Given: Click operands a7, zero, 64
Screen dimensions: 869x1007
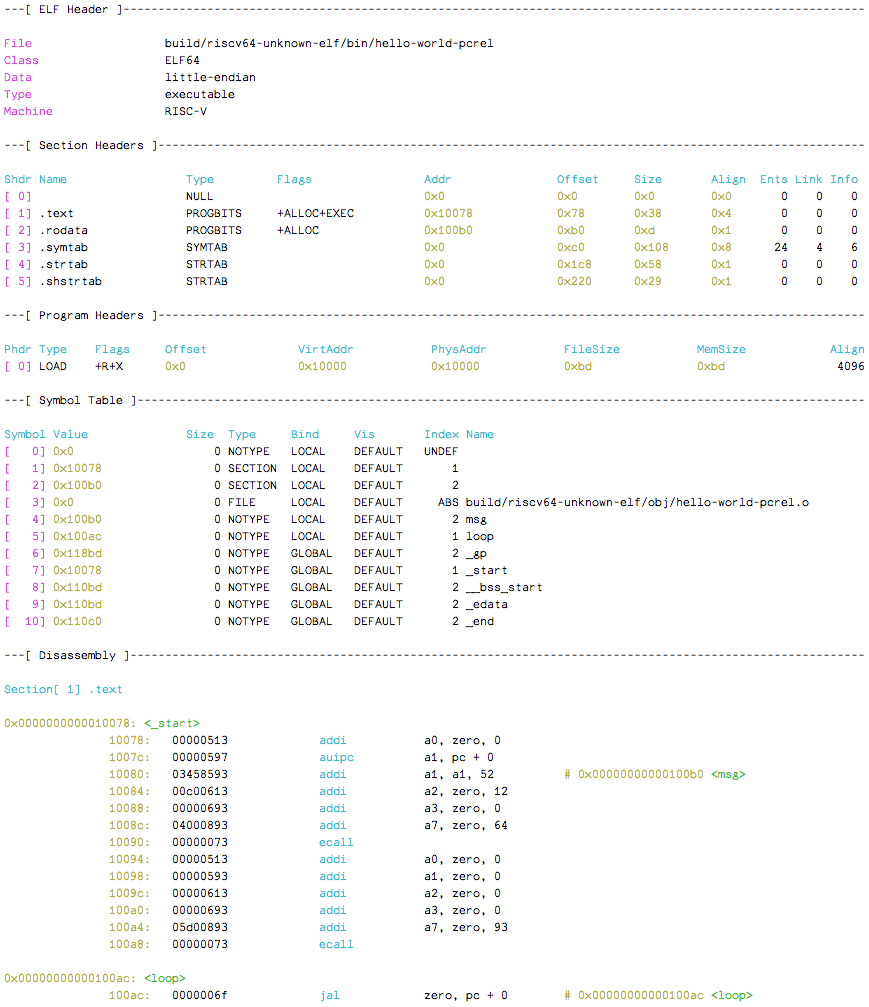Looking at the screenshot, I should 466,826.
